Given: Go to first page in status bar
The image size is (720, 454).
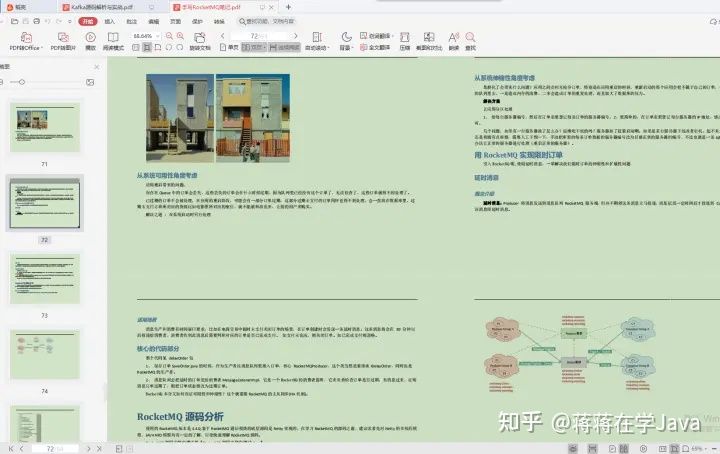Looking at the screenshot, I should 11,448.
